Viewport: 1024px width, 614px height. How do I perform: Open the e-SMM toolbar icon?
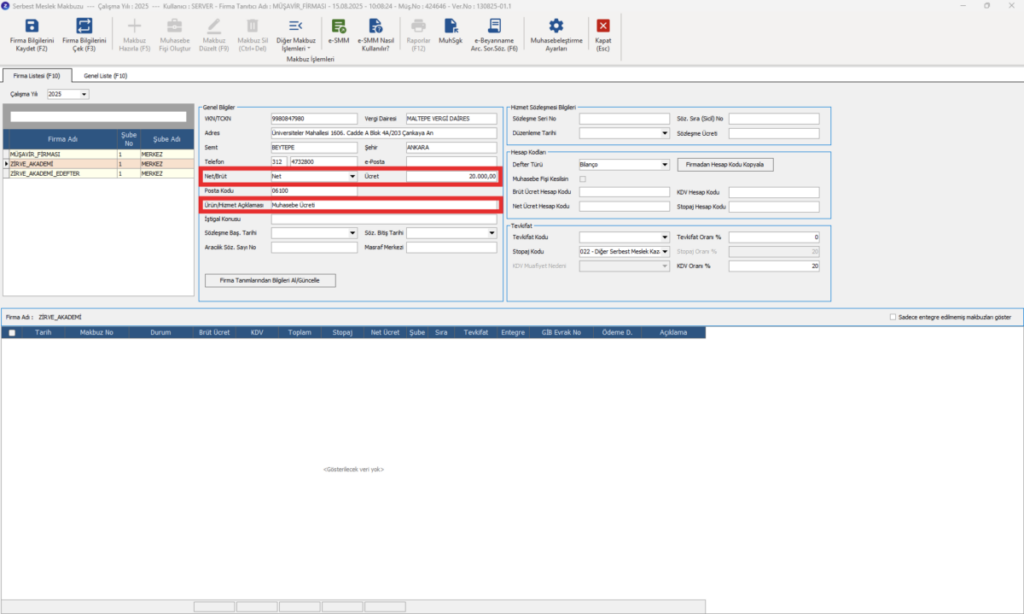pos(338,26)
